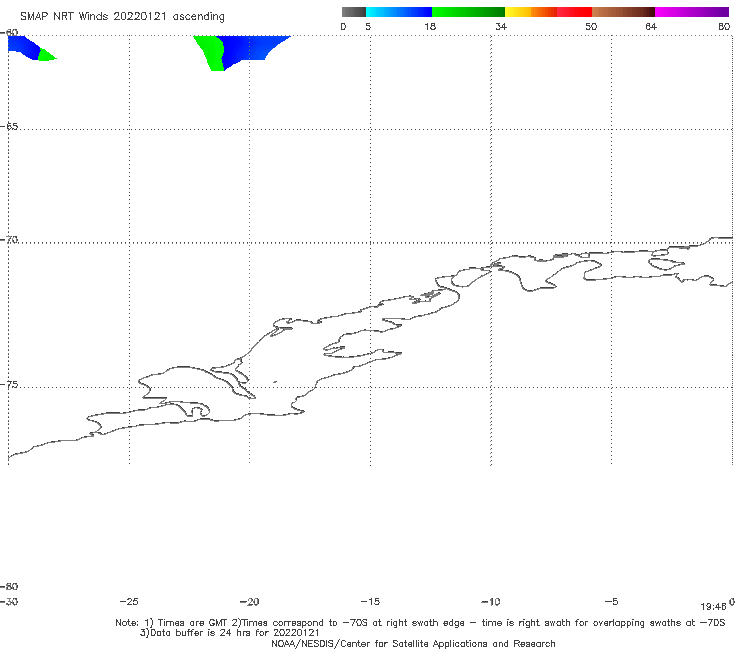Image resolution: width=740 pixels, height=650 pixels.
Task: Click the color bar label 34
Action: pos(501,26)
